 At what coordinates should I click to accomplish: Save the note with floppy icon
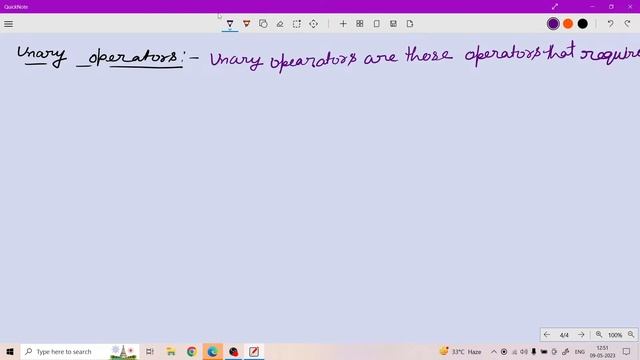coord(393,24)
